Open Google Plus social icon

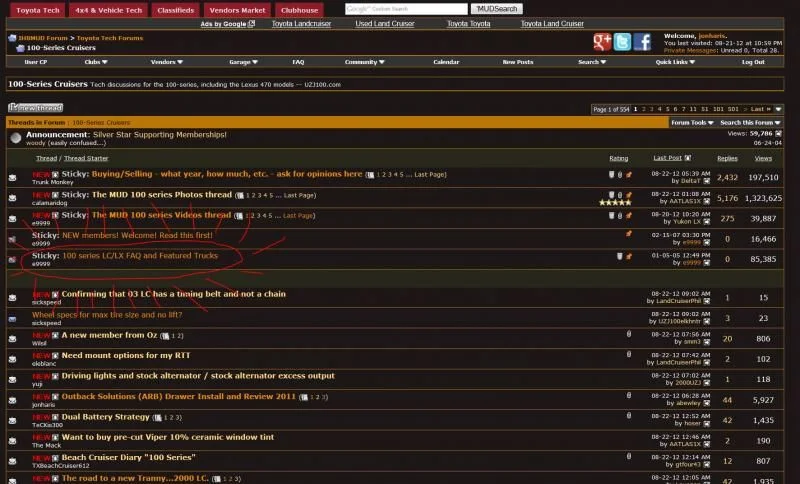coord(602,42)
